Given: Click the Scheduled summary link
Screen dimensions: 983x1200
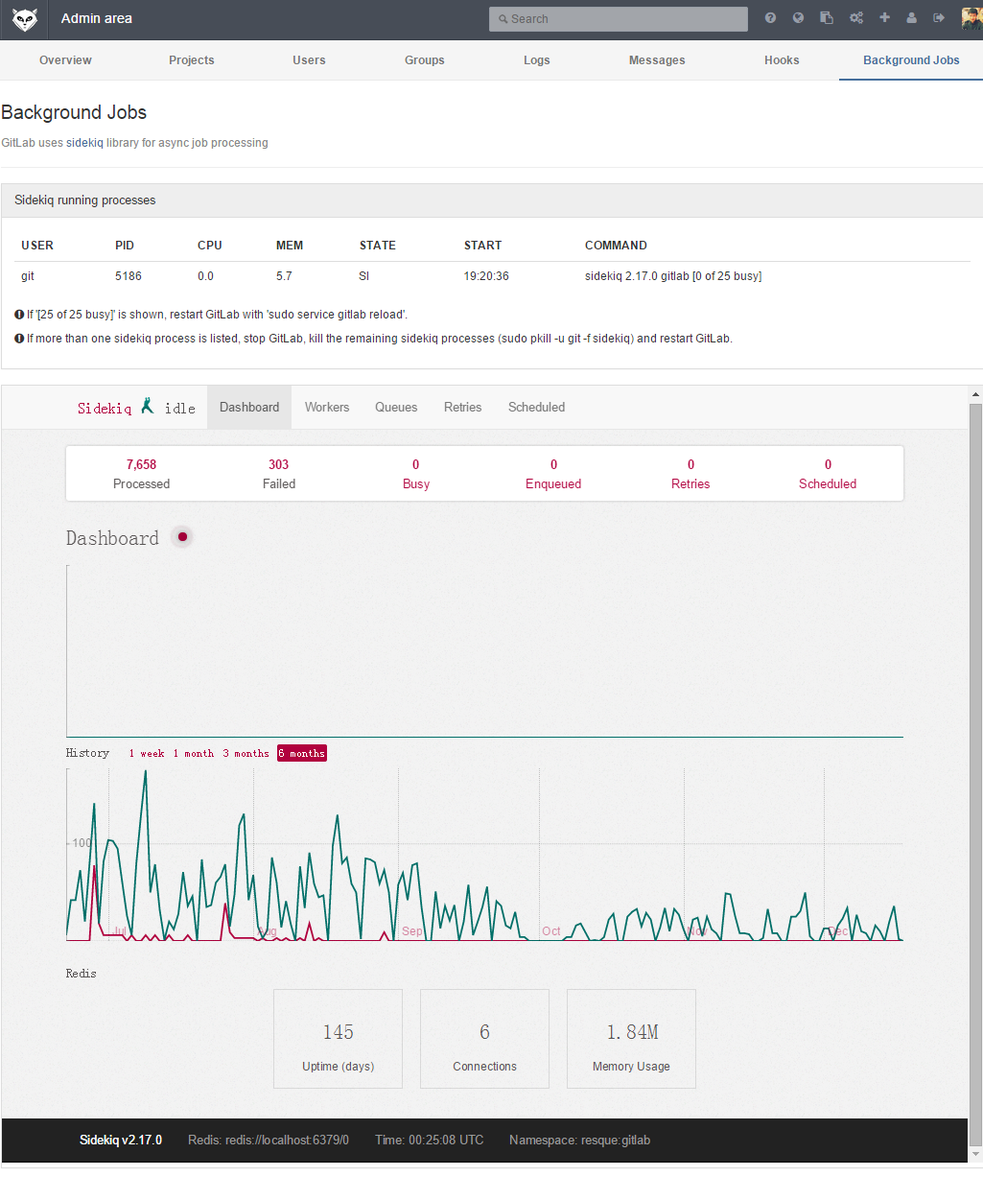Looking at the screenshot, I should point(828,474).
